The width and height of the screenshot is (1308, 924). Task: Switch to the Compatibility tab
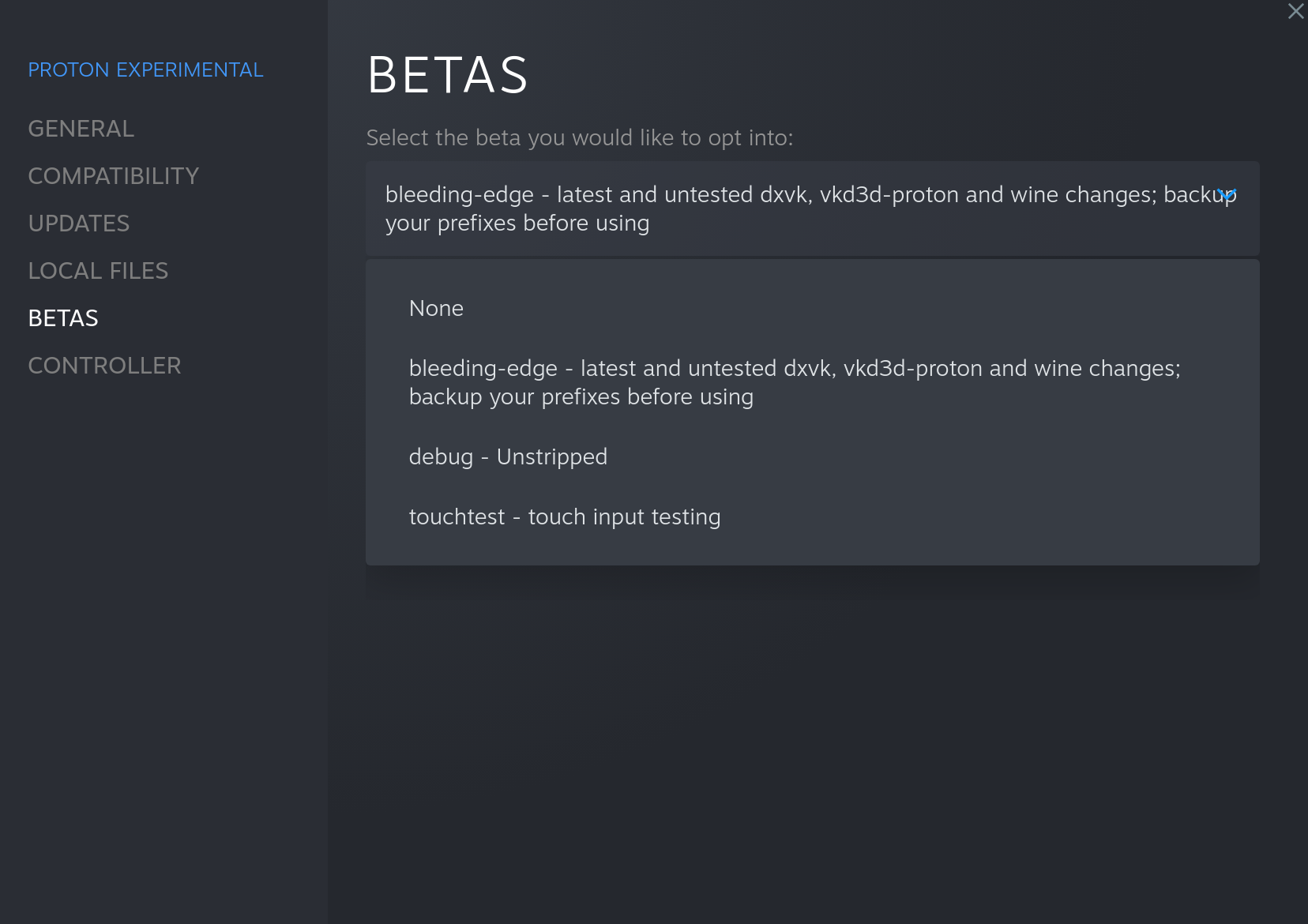pos(114,176)
